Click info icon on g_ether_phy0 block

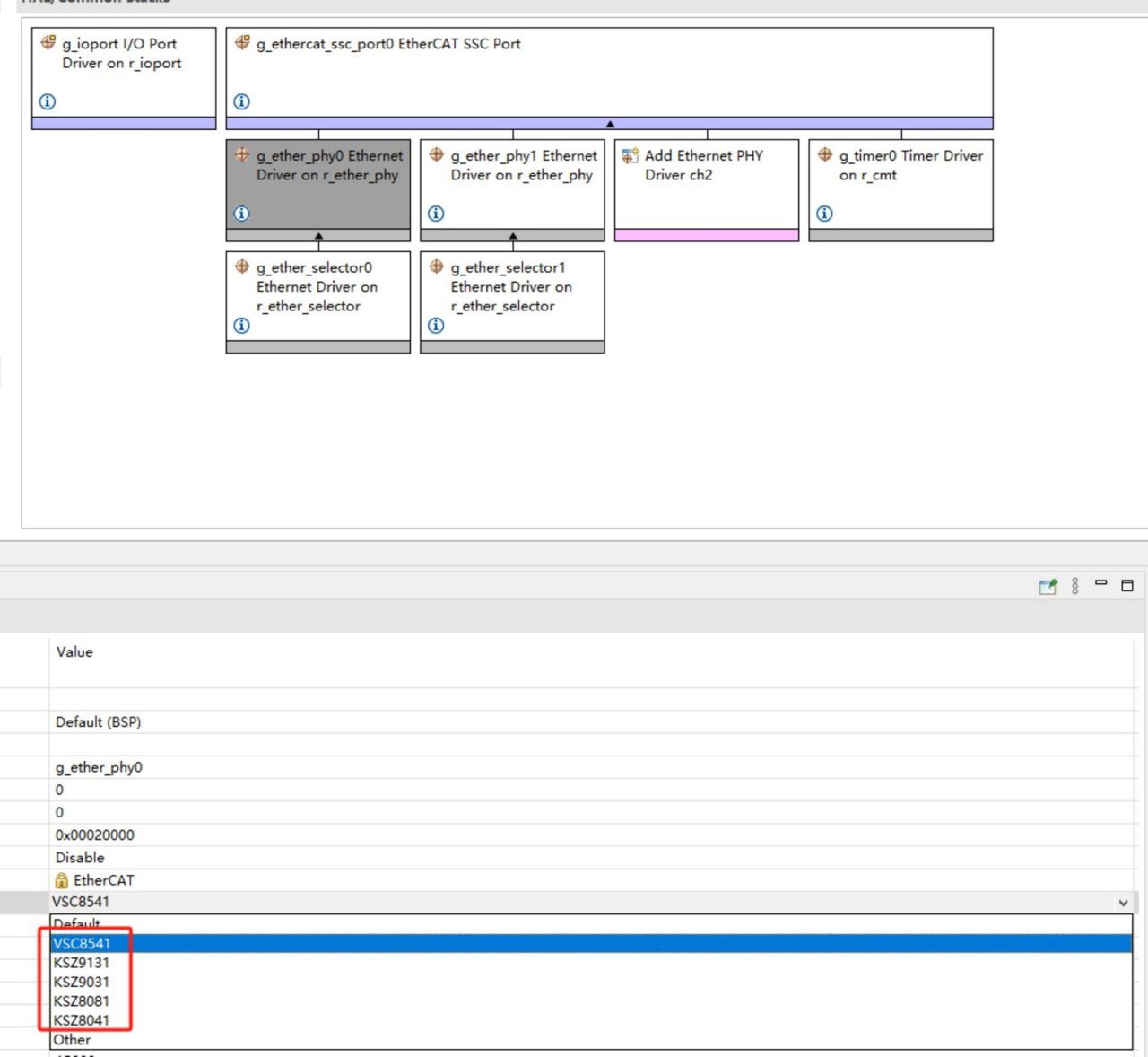click(241, 214)
